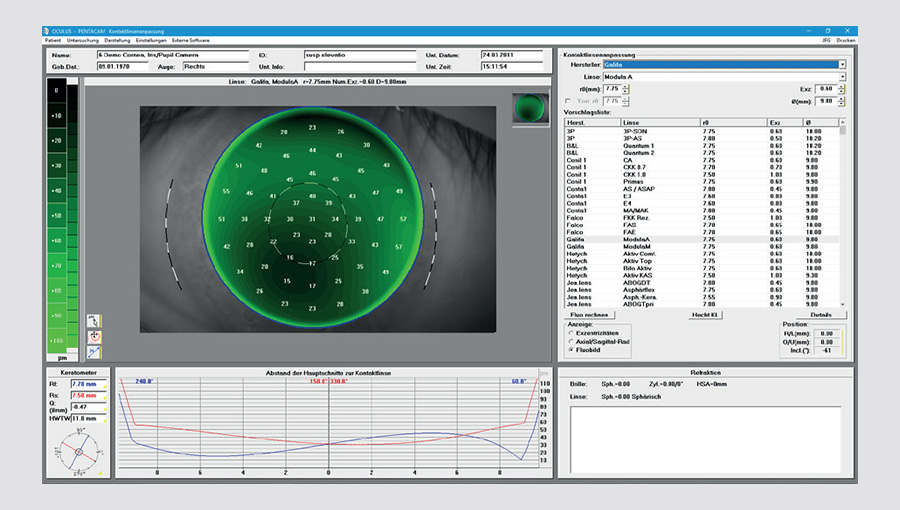This screenshot has width=900, height=510.
Task: Select the FKK Rez. lens row
Action: (x=701, y=218)
